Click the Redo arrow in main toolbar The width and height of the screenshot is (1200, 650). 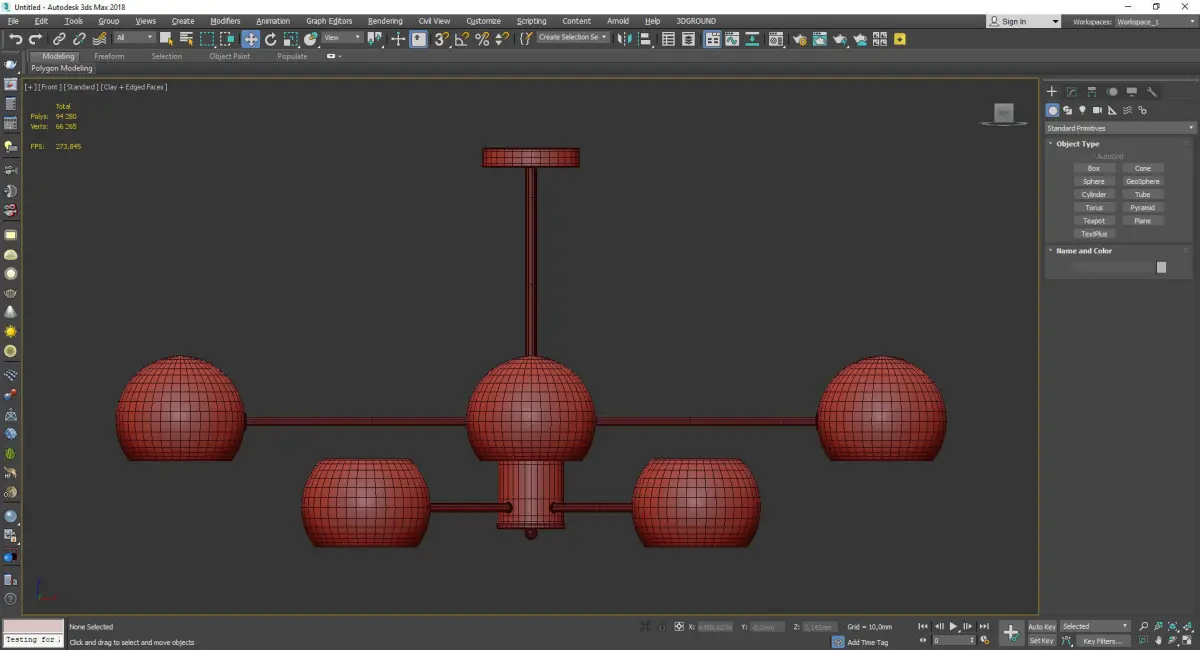(x=35, y=39)
